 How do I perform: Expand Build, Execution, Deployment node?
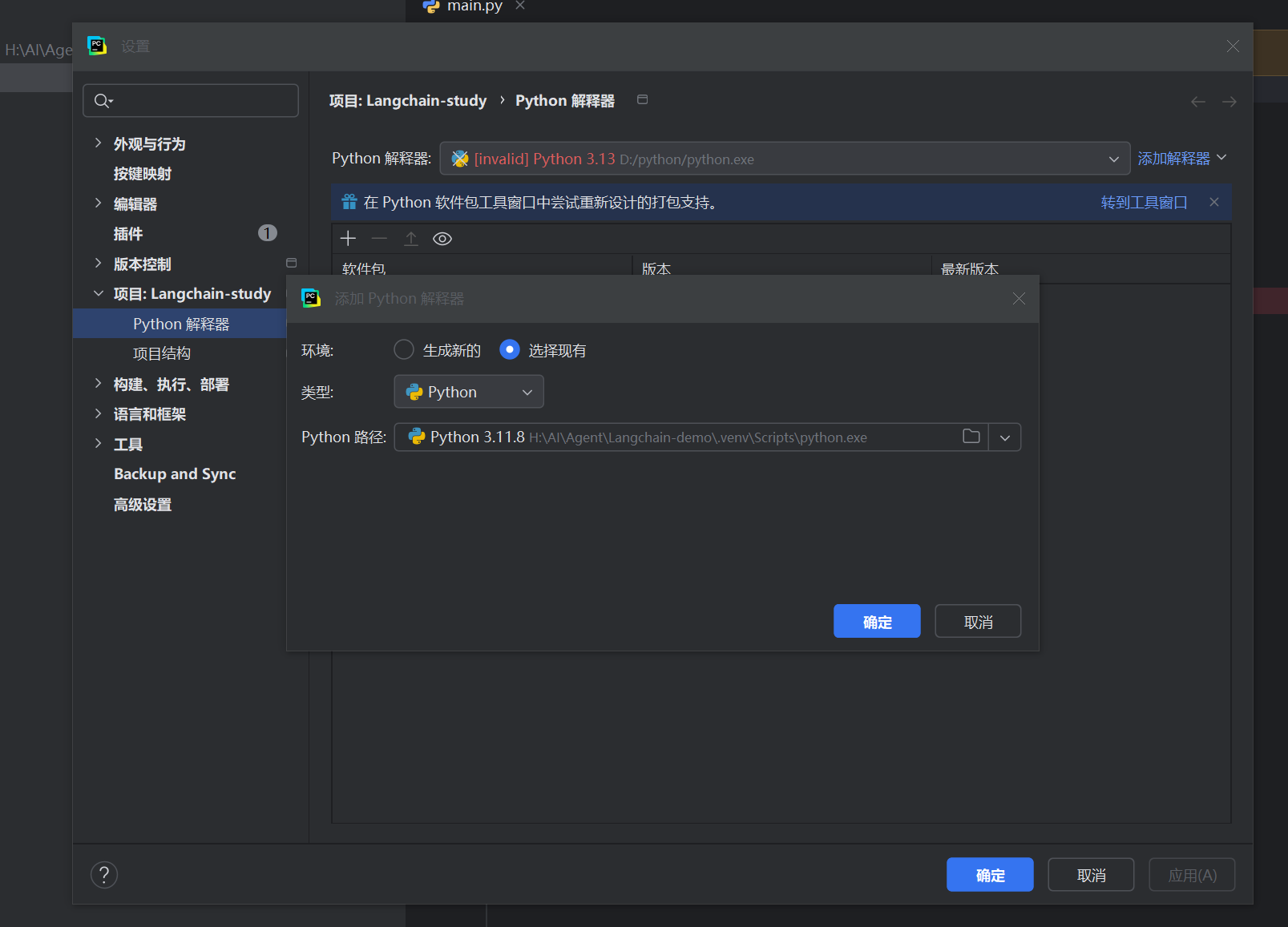click(x=98, y=384)
